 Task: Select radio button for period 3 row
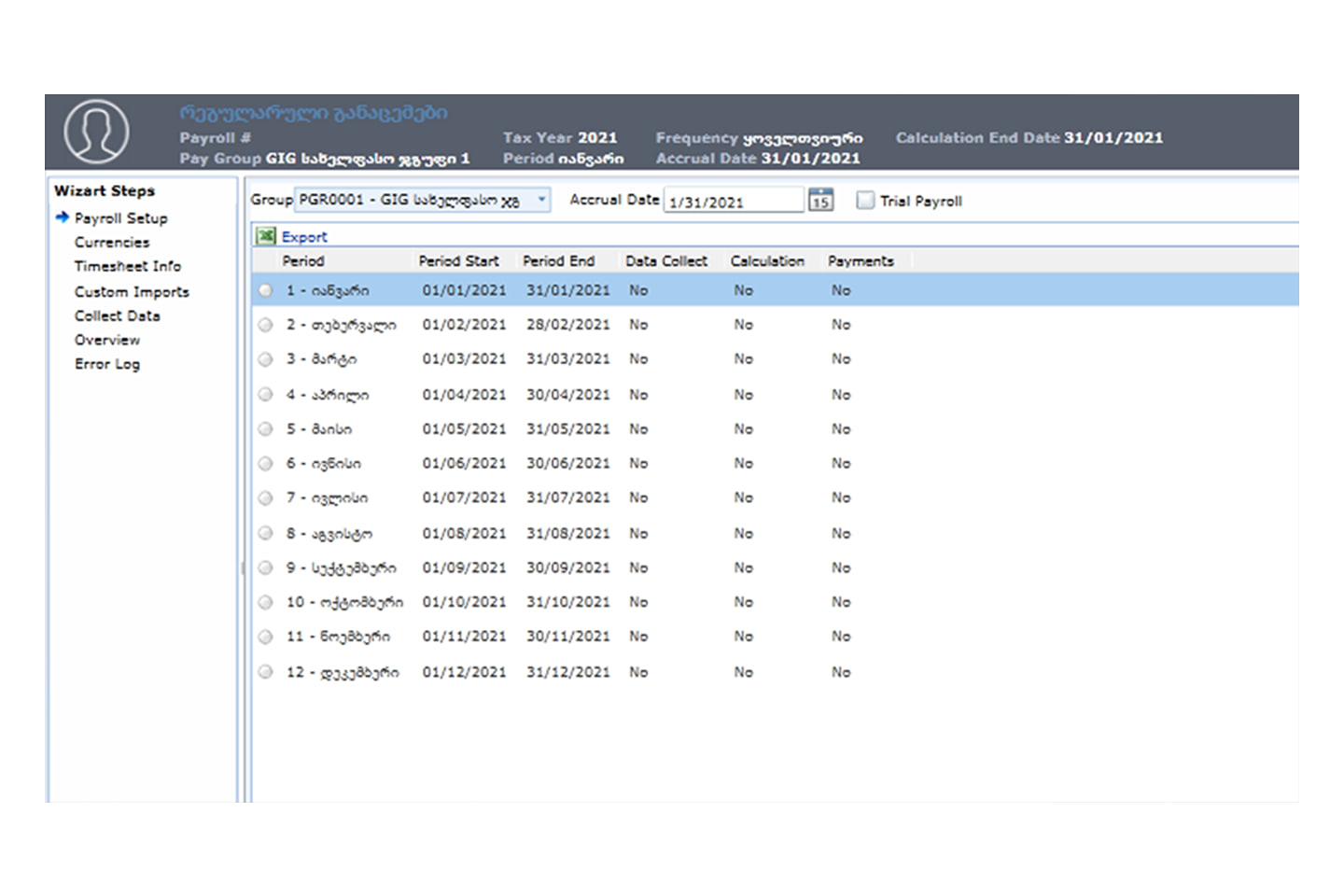(265, 359)
